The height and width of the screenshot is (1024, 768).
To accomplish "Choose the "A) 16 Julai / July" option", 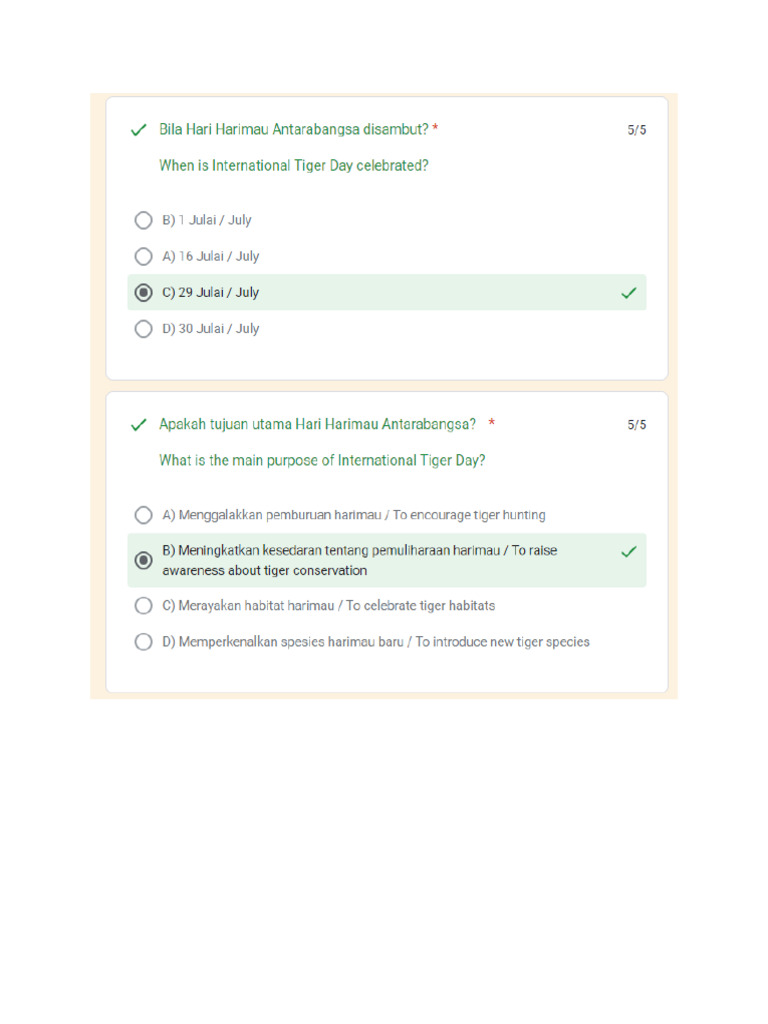I will point(144,256).
